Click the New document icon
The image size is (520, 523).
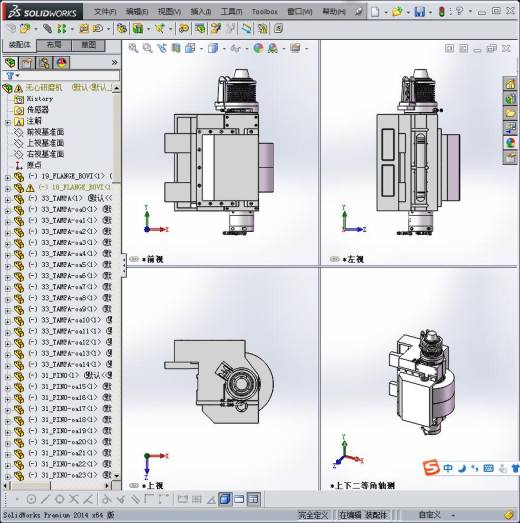(375, 12)
